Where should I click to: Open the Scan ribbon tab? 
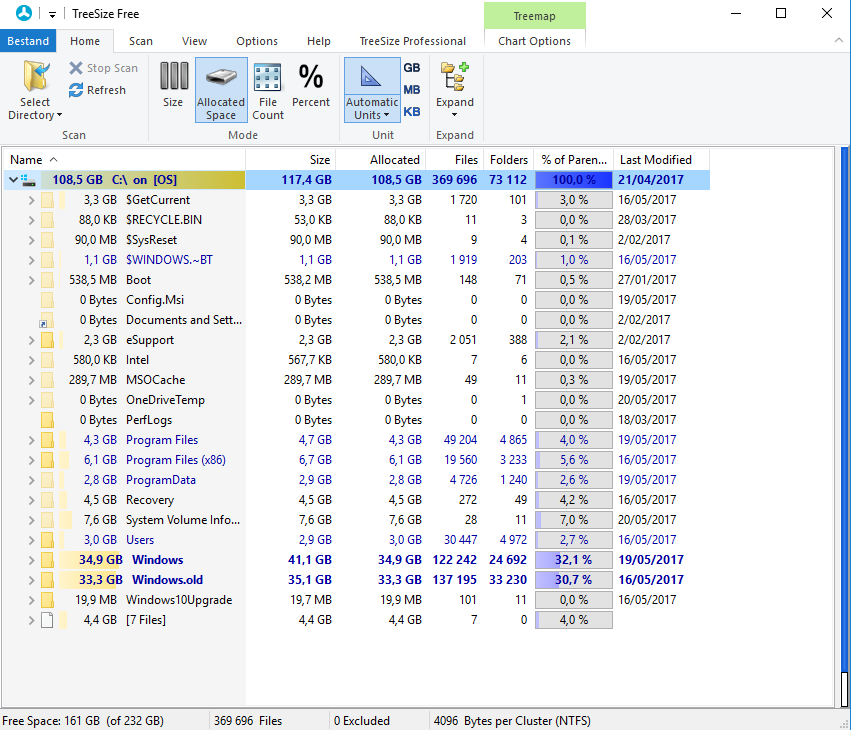pos(141,41)
